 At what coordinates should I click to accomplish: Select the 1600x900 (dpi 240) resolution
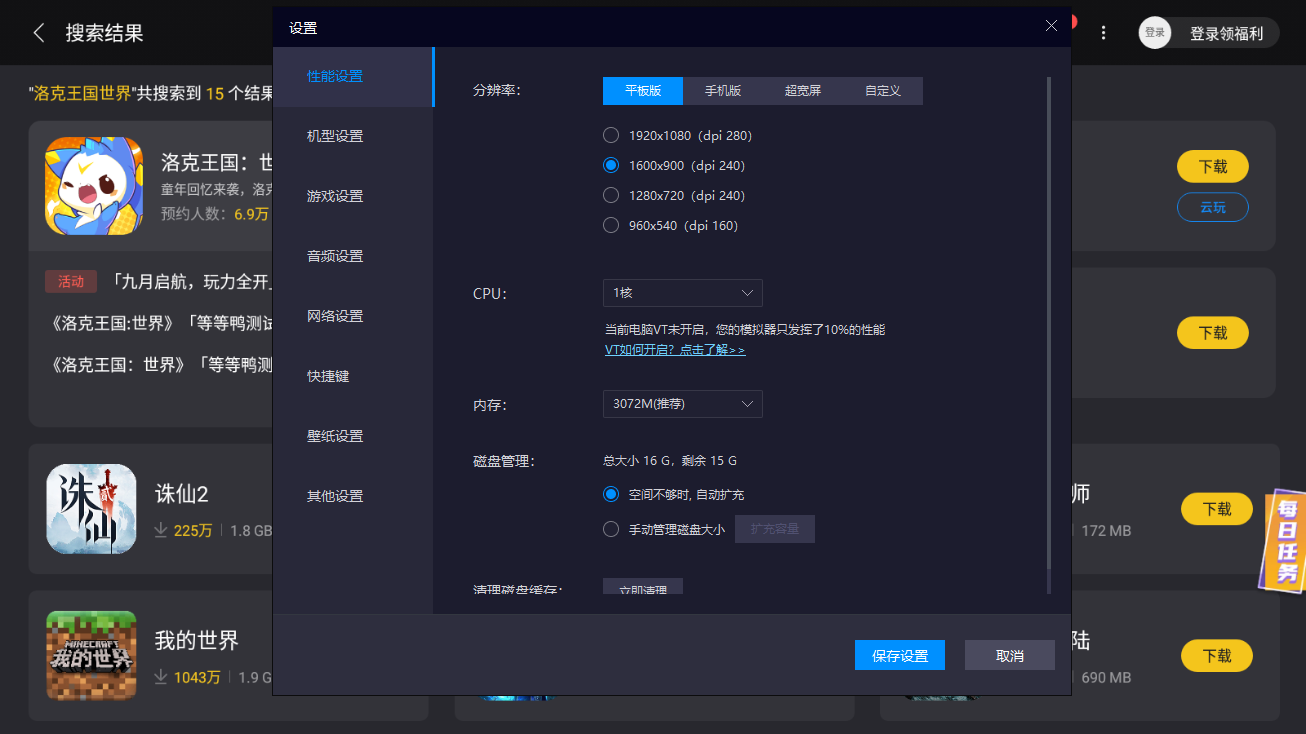(611, 165)
